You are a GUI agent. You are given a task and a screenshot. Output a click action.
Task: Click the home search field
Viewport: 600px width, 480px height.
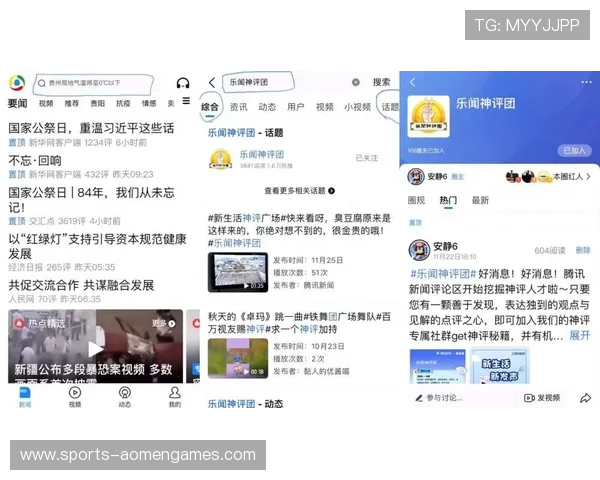[x=93, y=83]
